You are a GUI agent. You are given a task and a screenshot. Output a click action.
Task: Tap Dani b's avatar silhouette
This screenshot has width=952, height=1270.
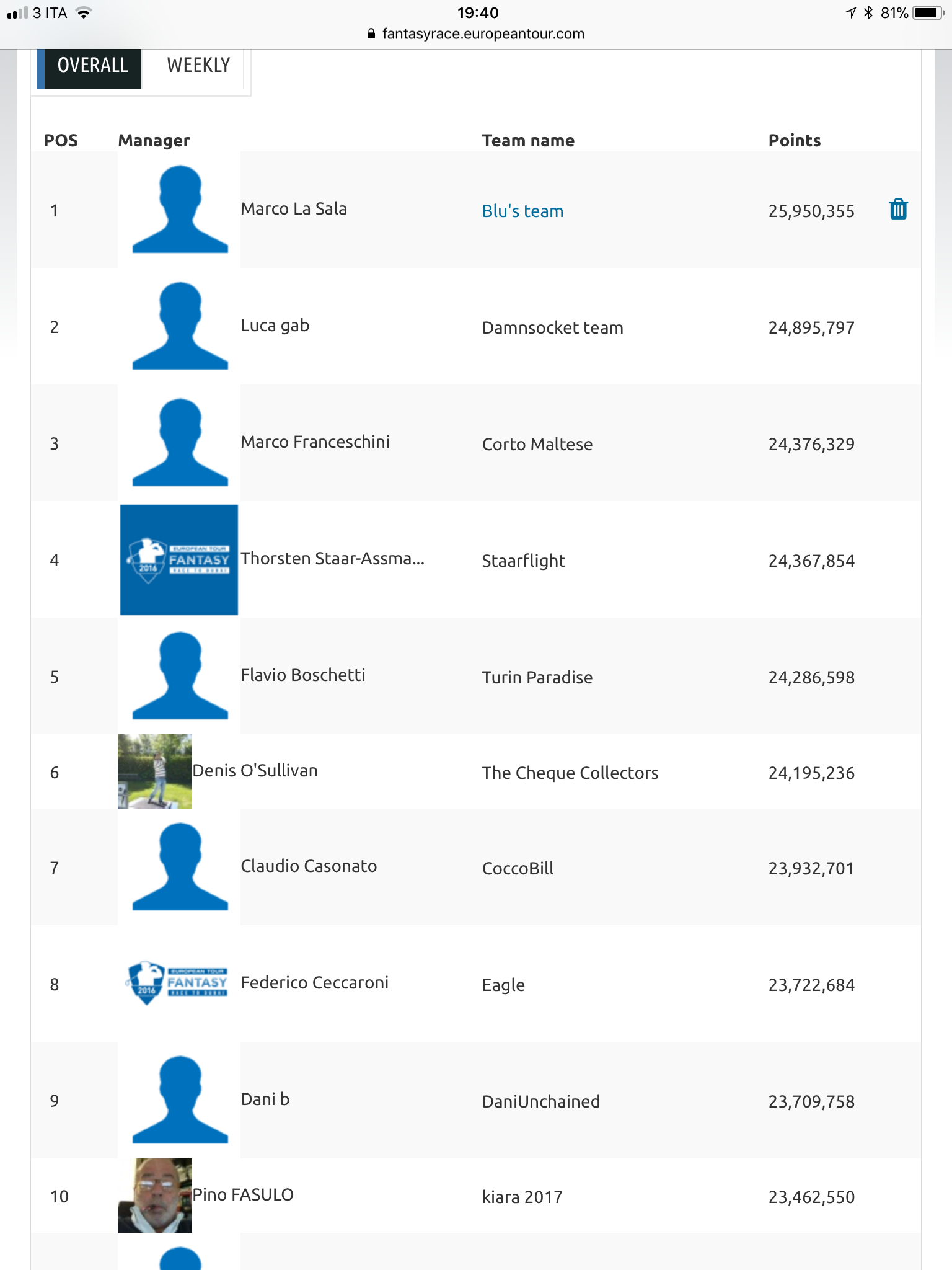pyautogui.click(x=180, y=1100)
